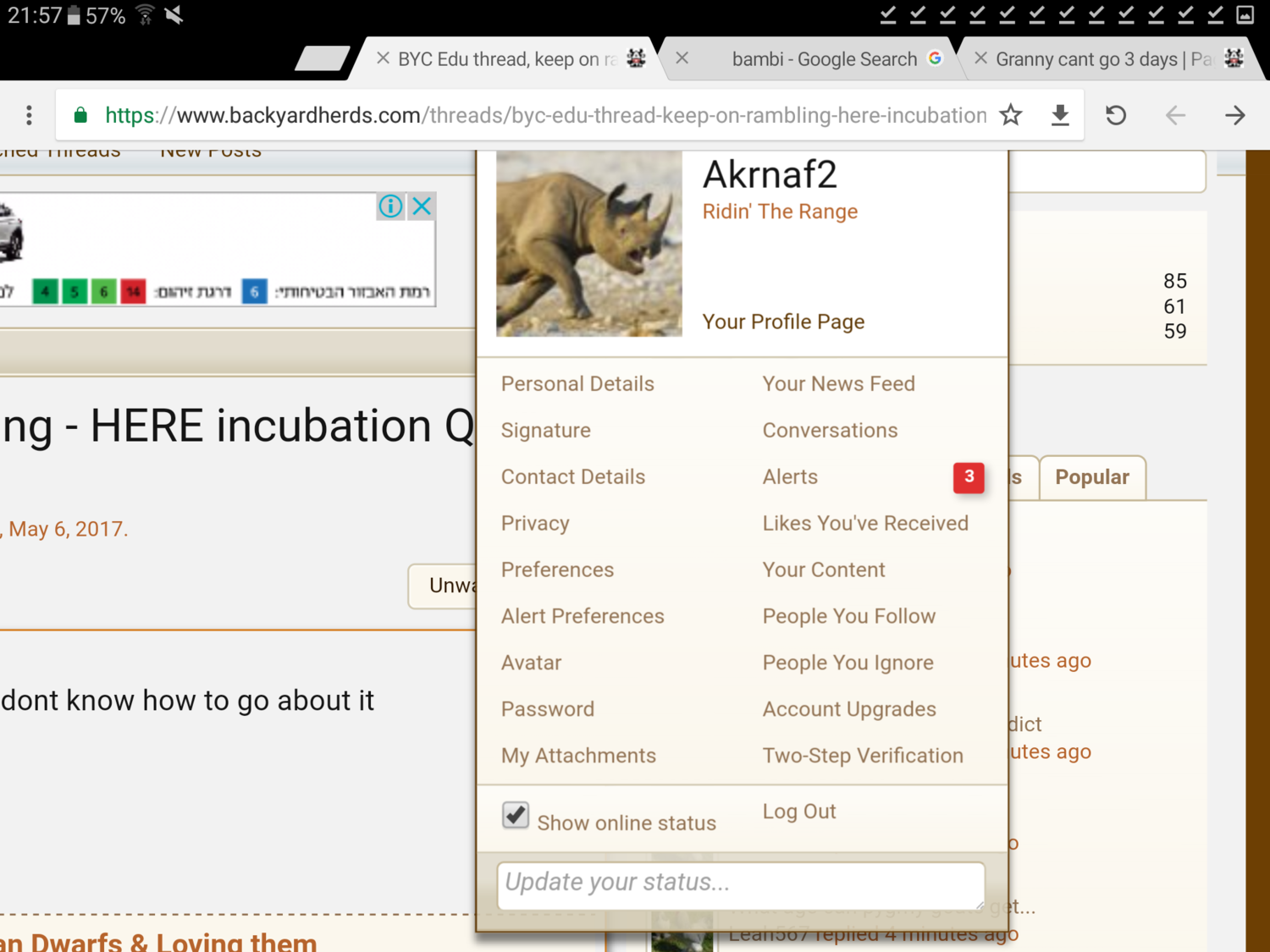This screenshot has height=952, width=1270.
Task: Go back with the left arrow
Action: (x=1175, y=115)
